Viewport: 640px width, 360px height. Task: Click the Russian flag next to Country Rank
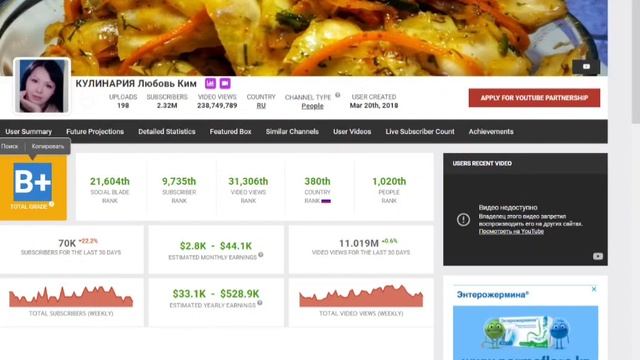(x=326, y=201)
